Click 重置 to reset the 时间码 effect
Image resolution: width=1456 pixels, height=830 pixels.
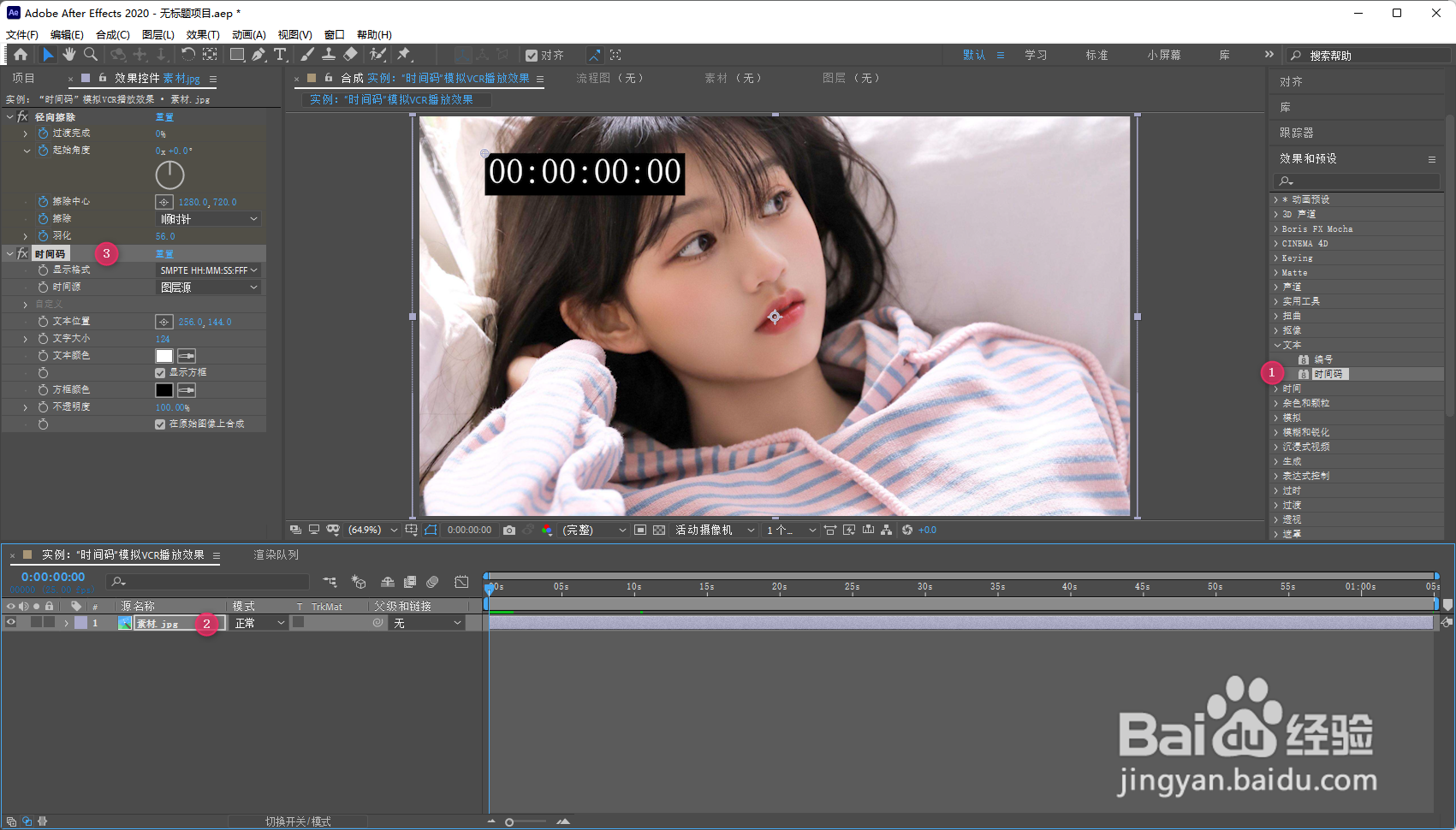tap(164, 252)
